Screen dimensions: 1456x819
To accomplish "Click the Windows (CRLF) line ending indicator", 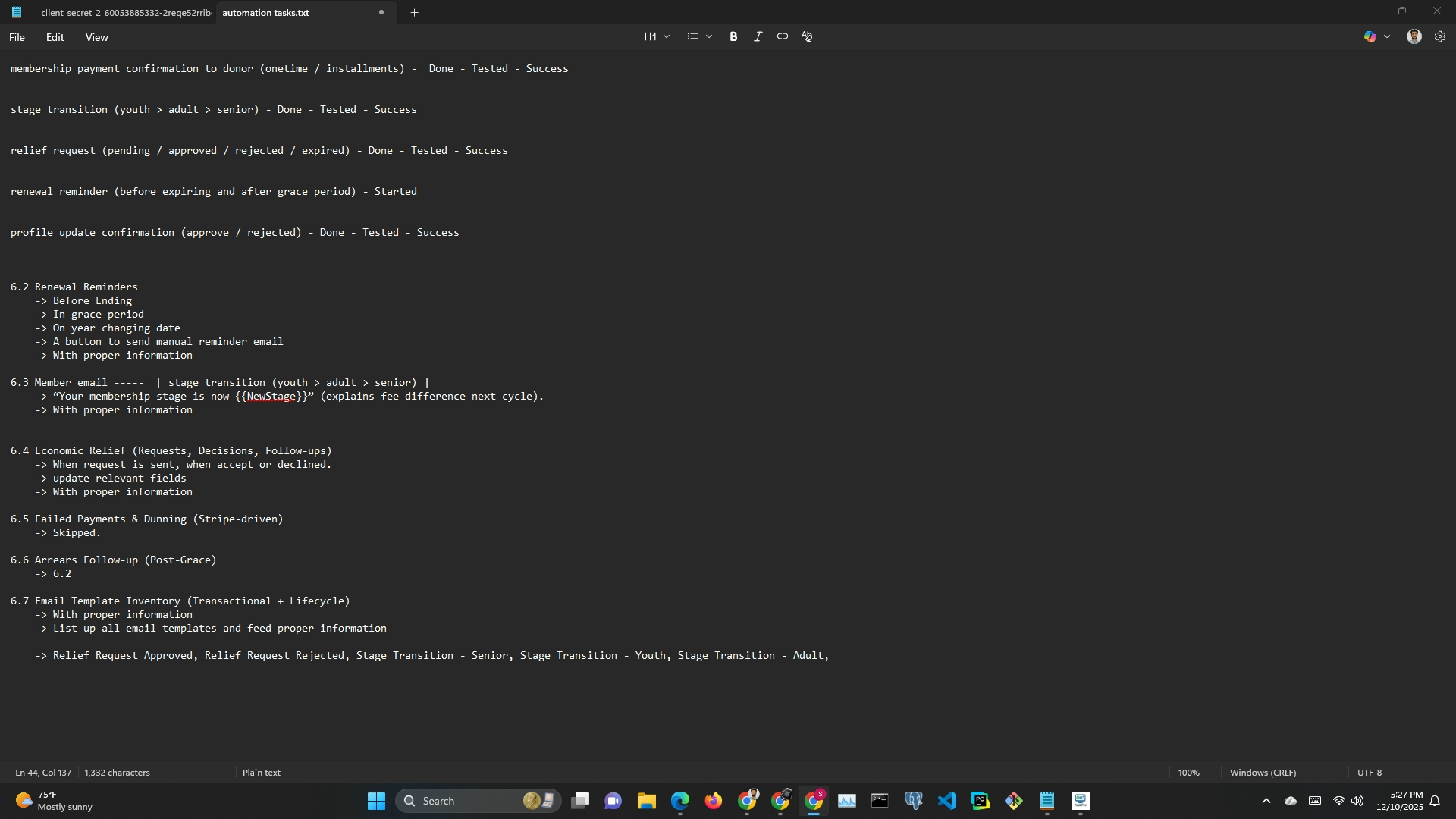I will tap(1263, 773).
